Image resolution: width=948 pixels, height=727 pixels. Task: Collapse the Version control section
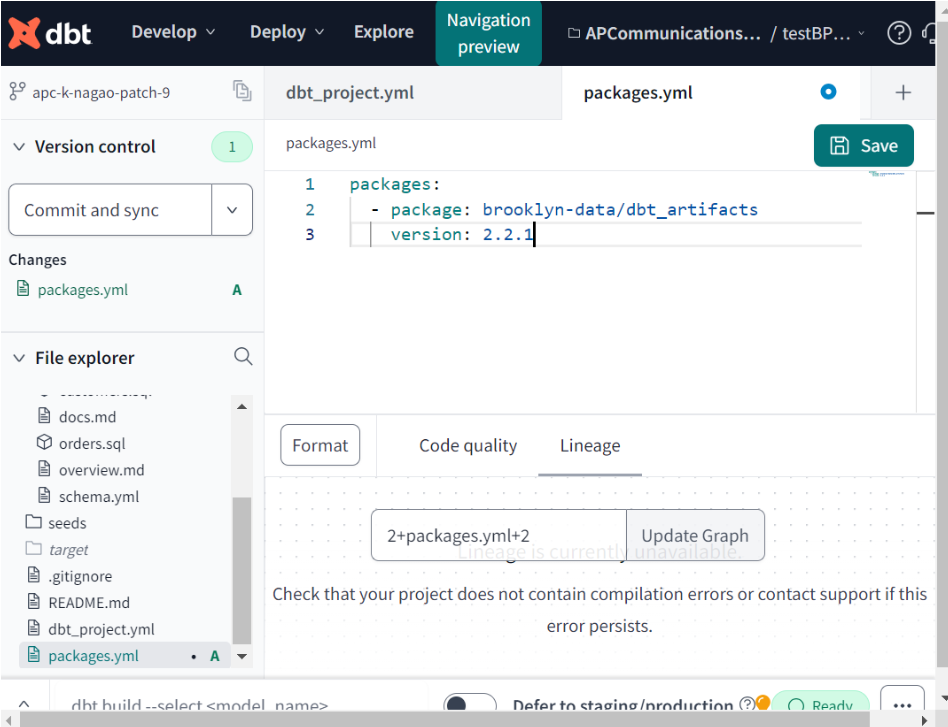point(19,146)
